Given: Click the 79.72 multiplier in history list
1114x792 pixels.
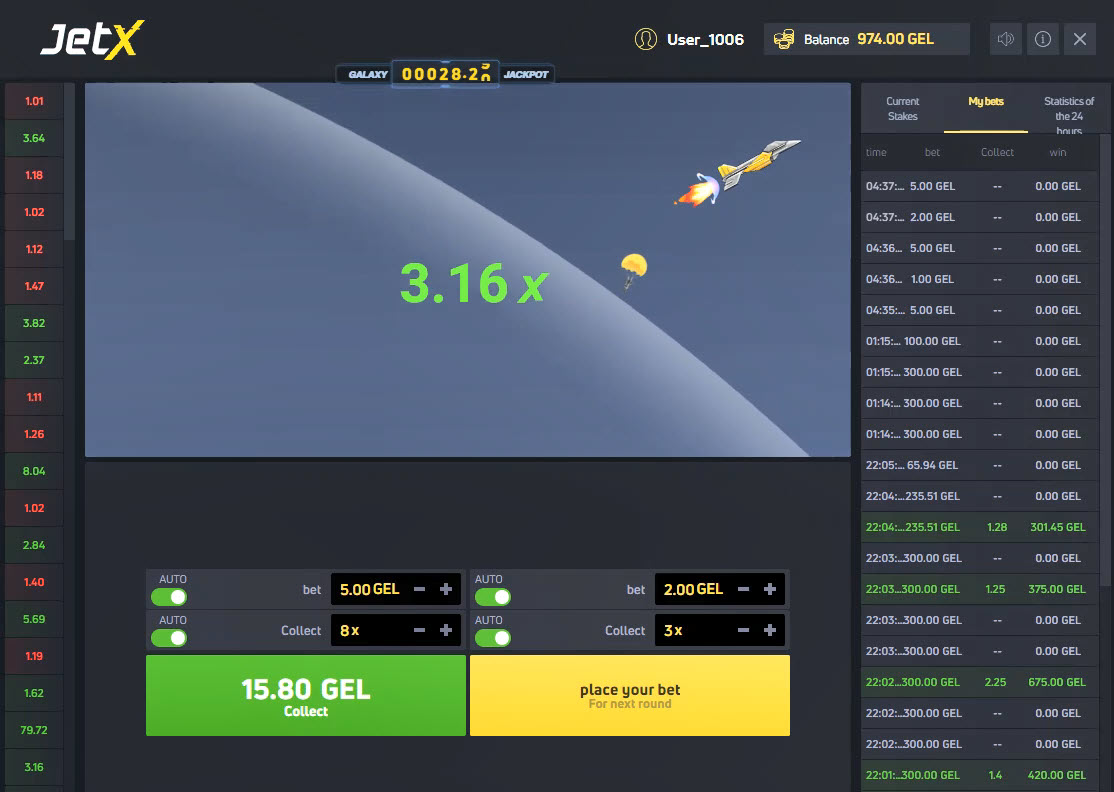Looking at the screenshot, I should (x=34, y=730).
